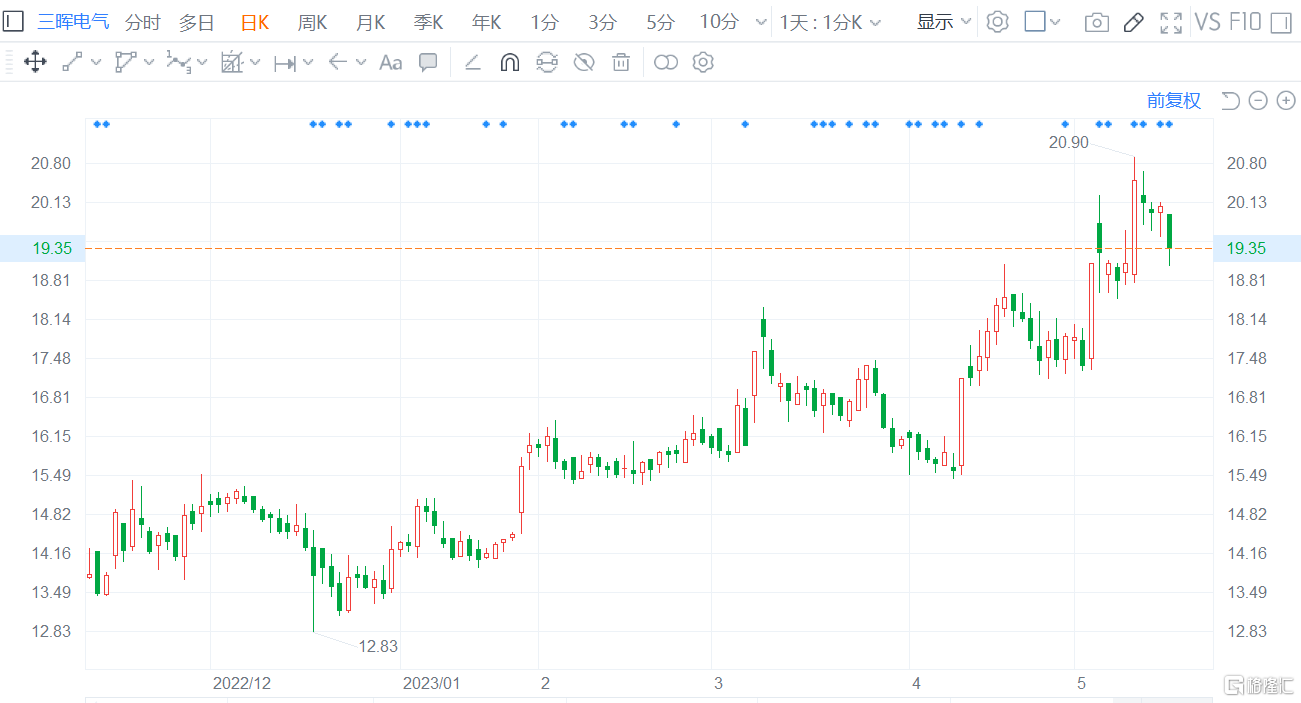This screenshot has height=703, width=1301.
Task: Expand chart layout dropdown chevron
Action: tap(1055, 22)
